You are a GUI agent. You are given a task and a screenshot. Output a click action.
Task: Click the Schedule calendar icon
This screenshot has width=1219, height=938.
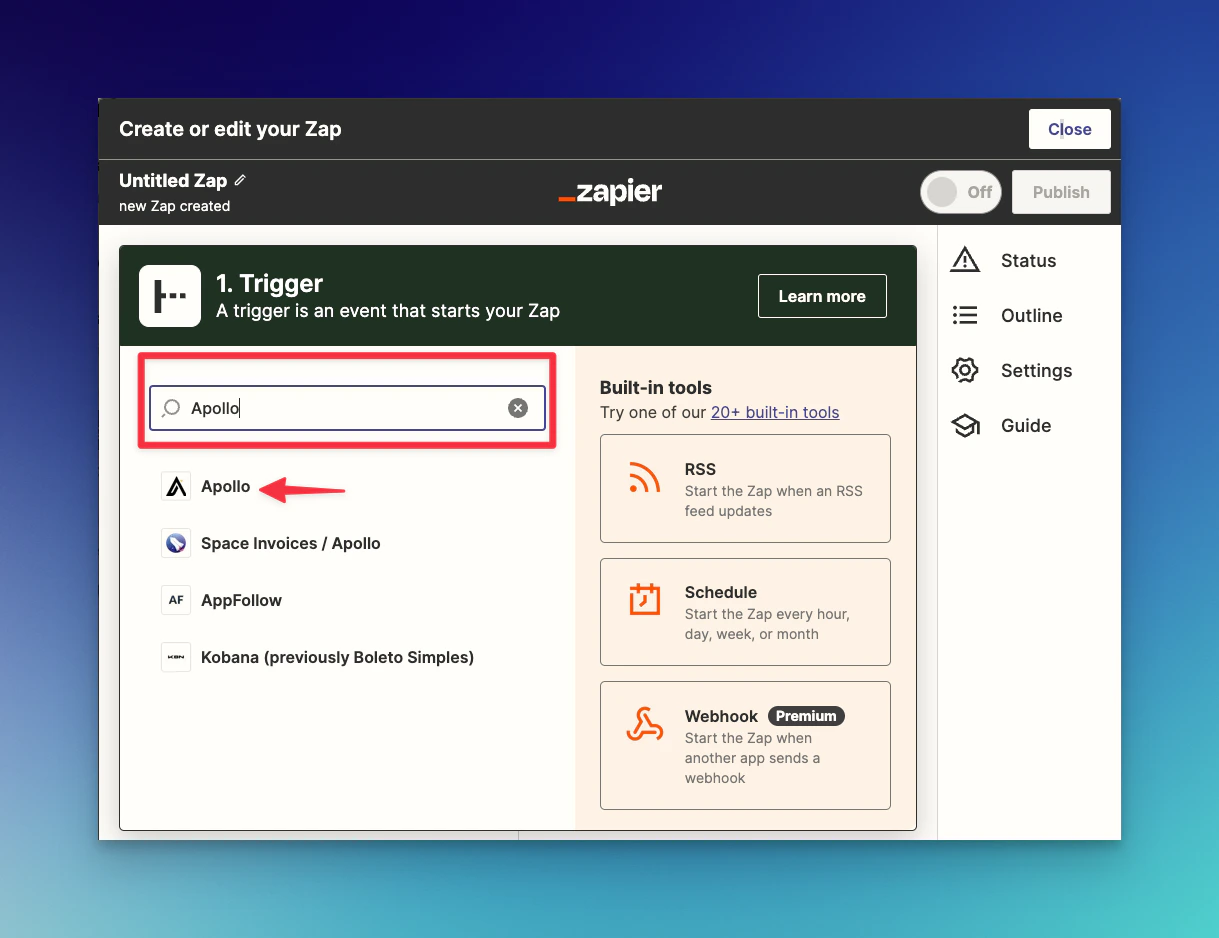pyautogui.click(x=645, y=599)
